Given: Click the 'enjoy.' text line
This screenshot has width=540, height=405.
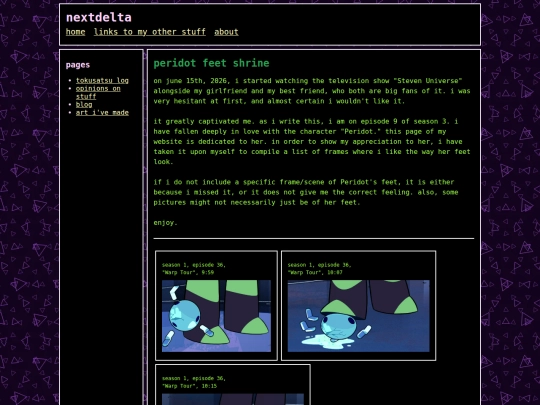Looking at the screenshot, I should [x=165, y=223].
